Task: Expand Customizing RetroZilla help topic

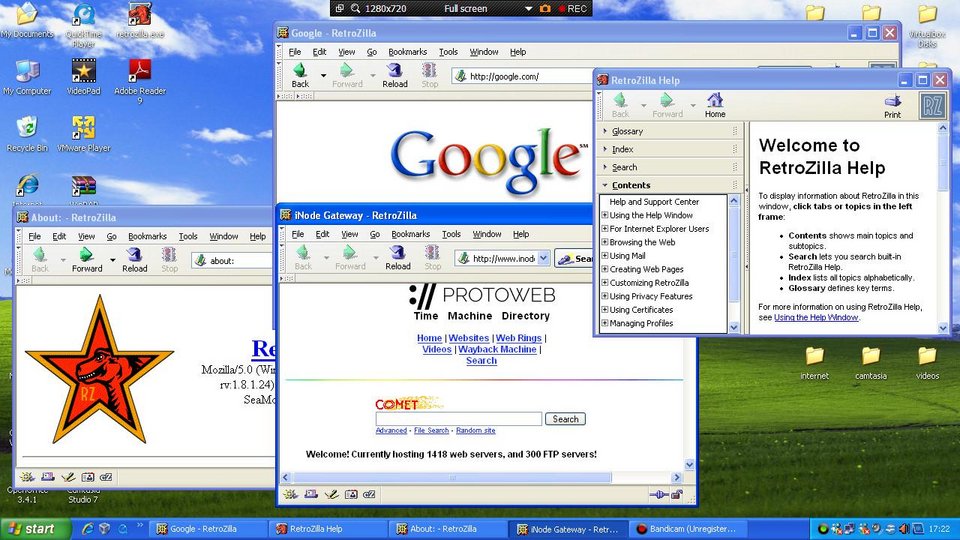Action: (605, 283)
